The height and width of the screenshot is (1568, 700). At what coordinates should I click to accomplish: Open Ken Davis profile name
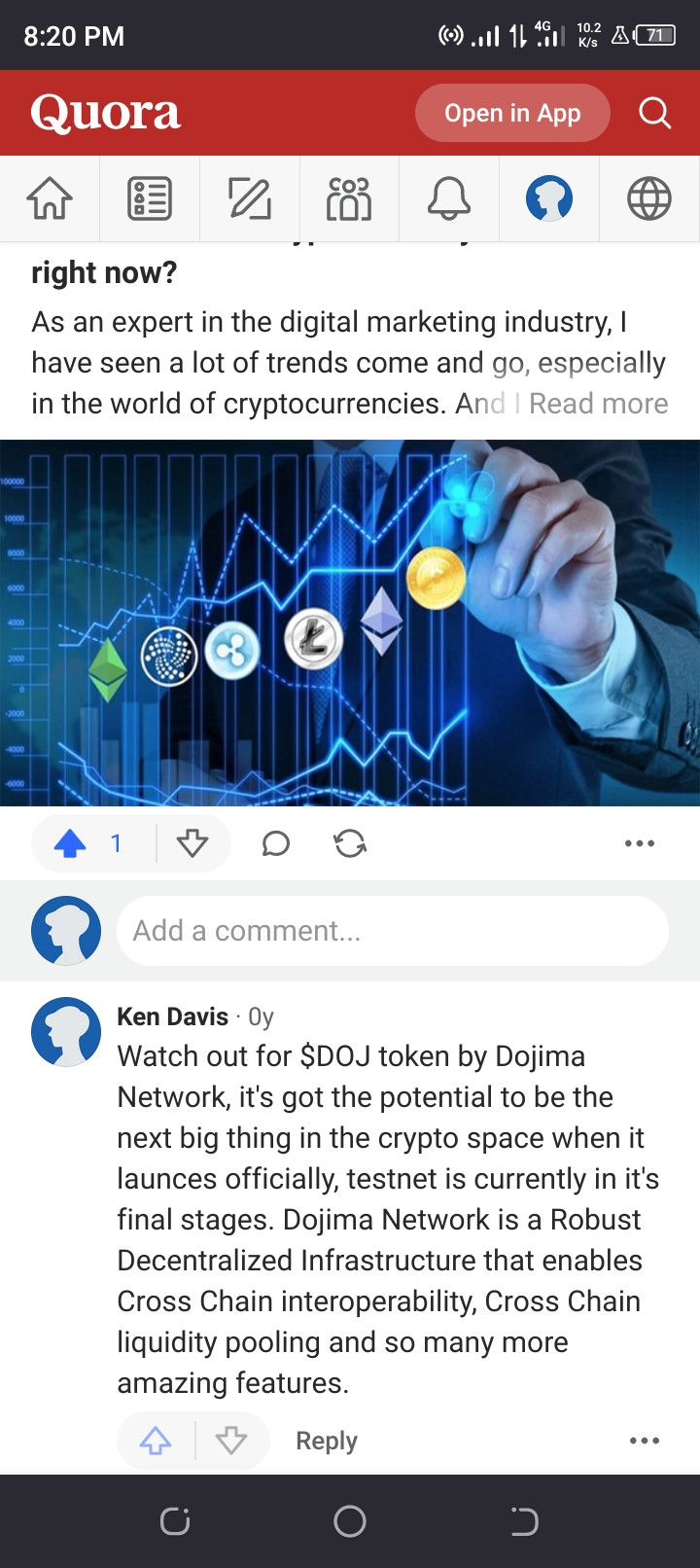pyautogui.click(x=172, y=1016)
